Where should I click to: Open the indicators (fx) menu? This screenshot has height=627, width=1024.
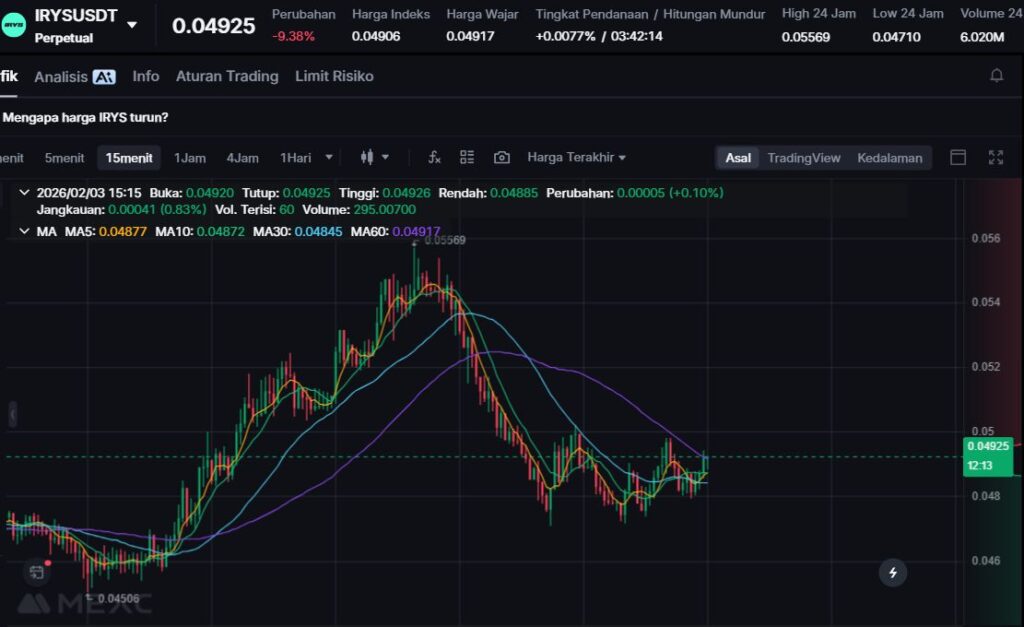point(434,158)
